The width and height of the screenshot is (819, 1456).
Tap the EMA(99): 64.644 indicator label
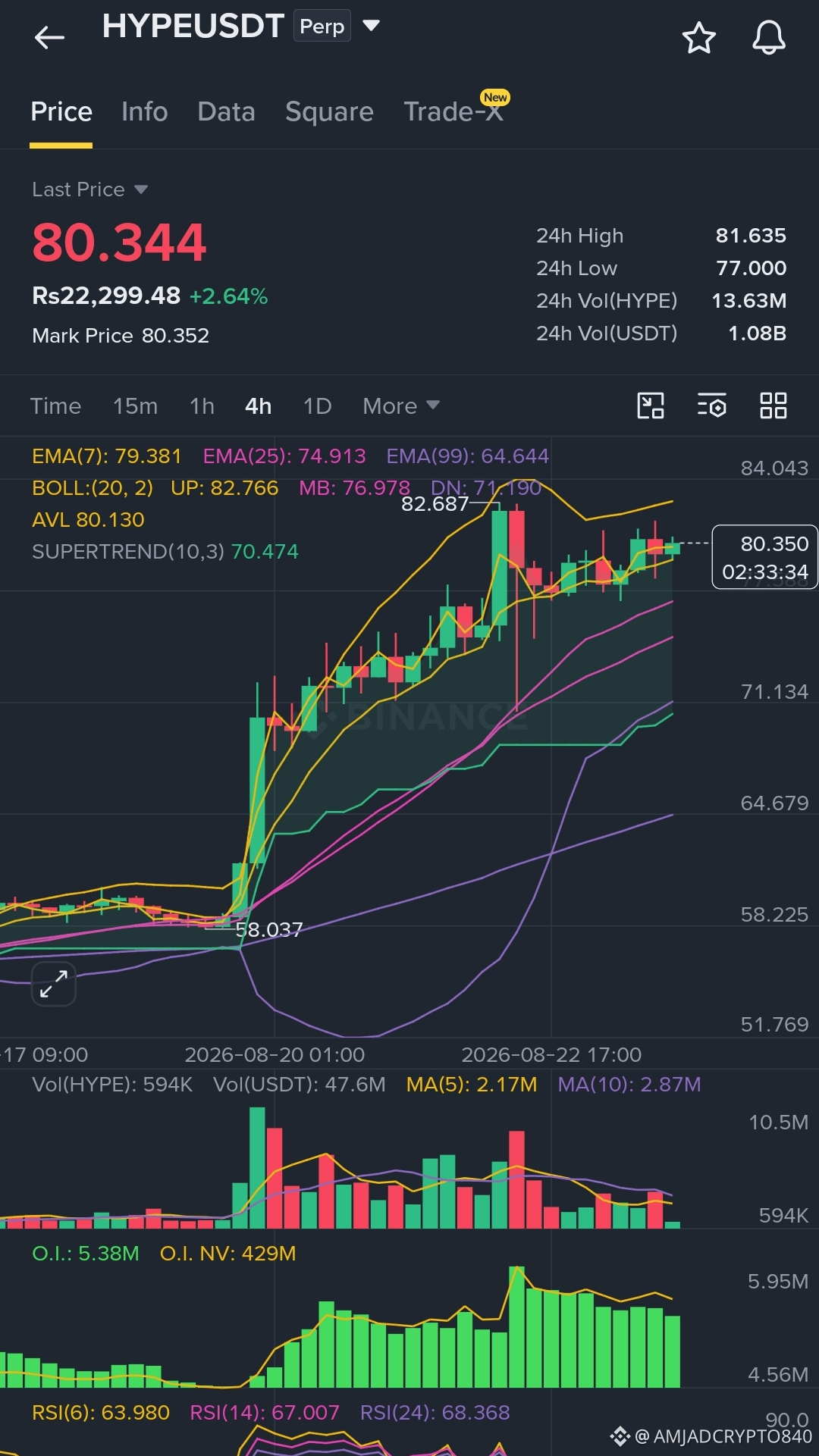coord(468,456)
